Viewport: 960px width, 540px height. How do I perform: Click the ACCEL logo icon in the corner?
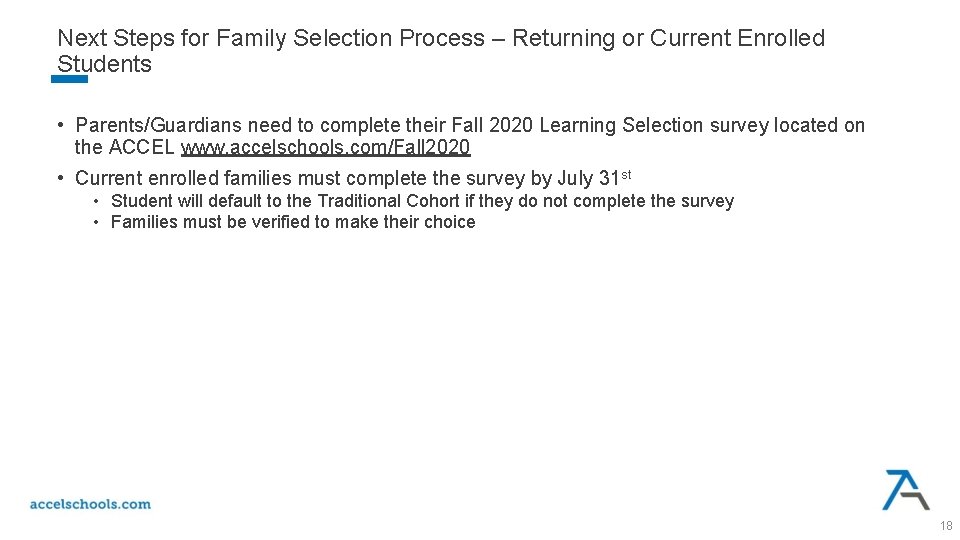click(905, 489)
